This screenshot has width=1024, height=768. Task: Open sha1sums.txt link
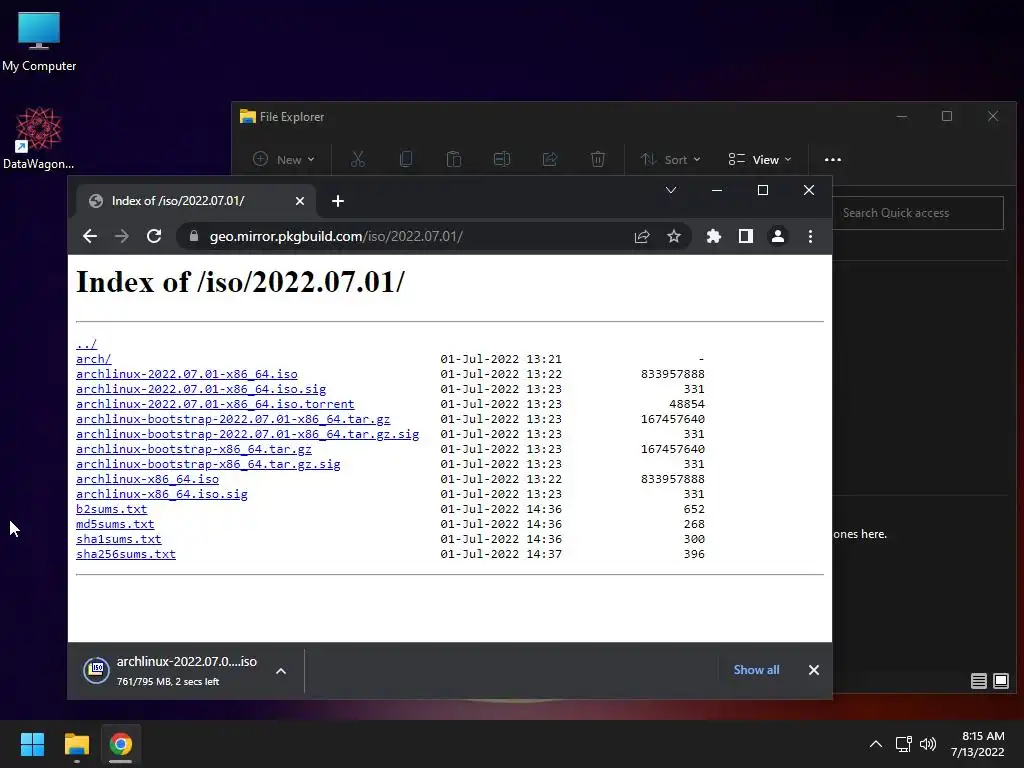click(119, 539)
